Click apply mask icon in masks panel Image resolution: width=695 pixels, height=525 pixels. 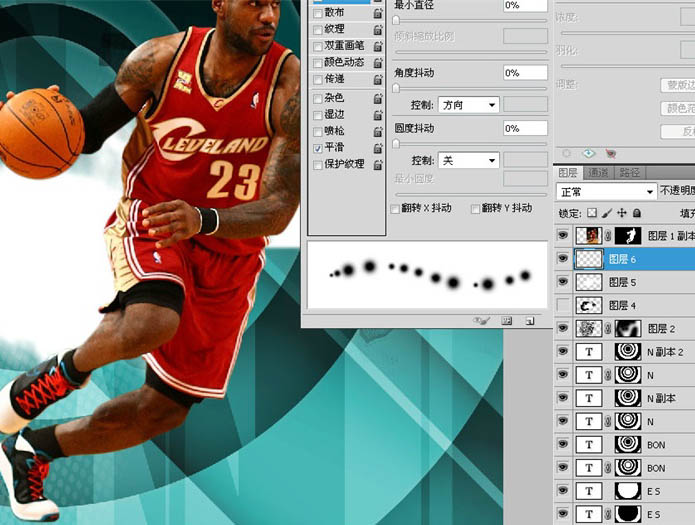(x=589, y=153)
